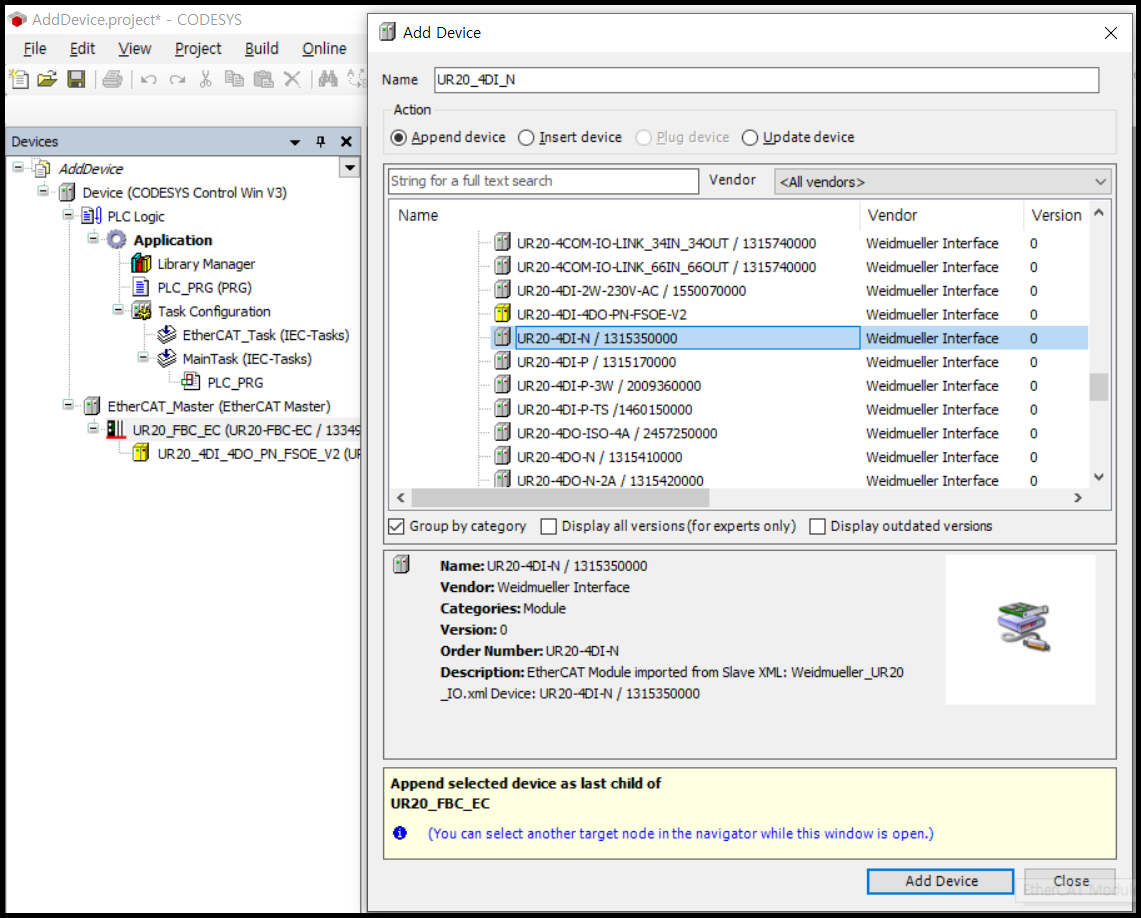This screenshot has width=1141, height=918.
Task: Collapse the Task Configuration node
Action: (x=118, y=310)
